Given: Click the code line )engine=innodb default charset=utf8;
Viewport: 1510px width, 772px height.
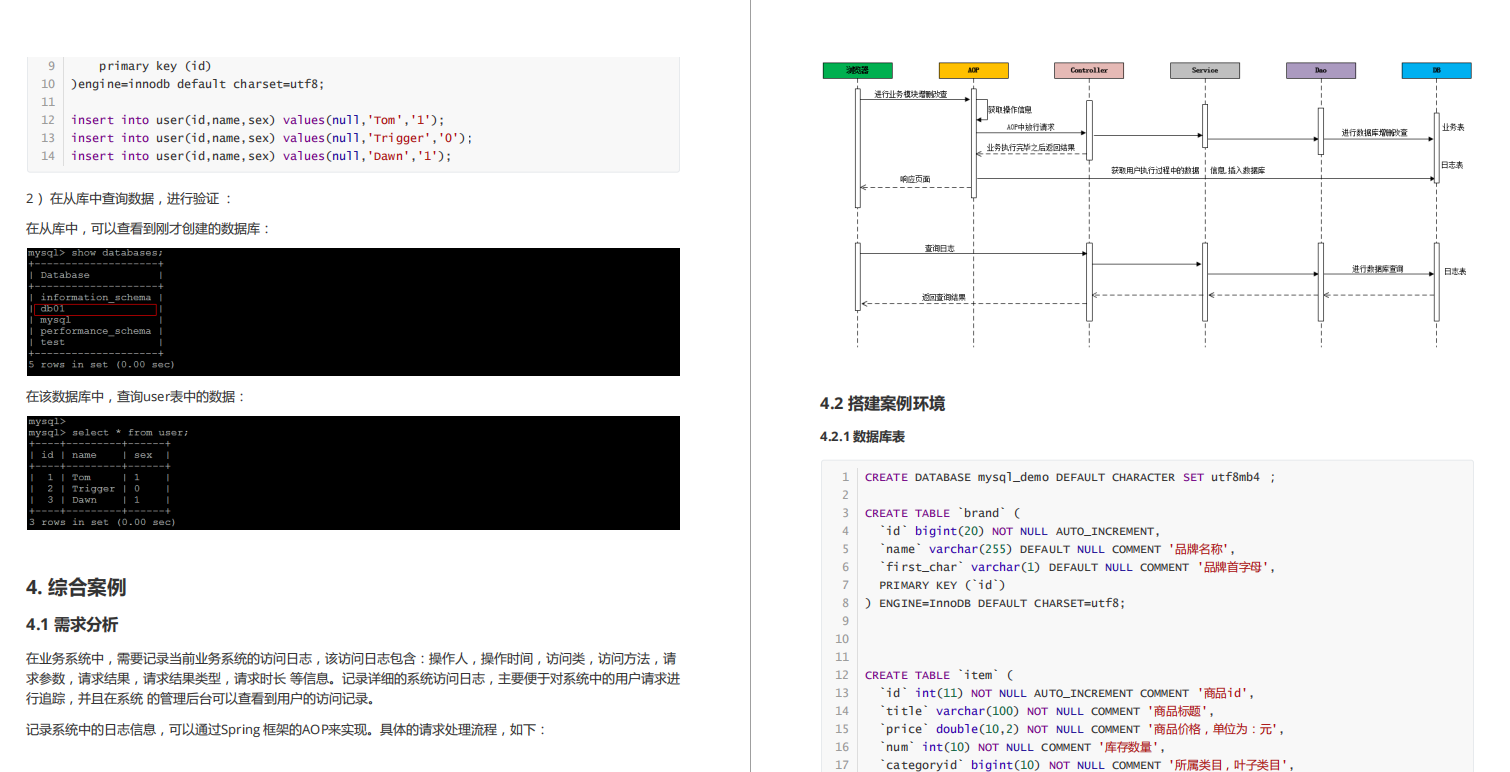Looking at the screenshot, I should (x=198, y=84).
